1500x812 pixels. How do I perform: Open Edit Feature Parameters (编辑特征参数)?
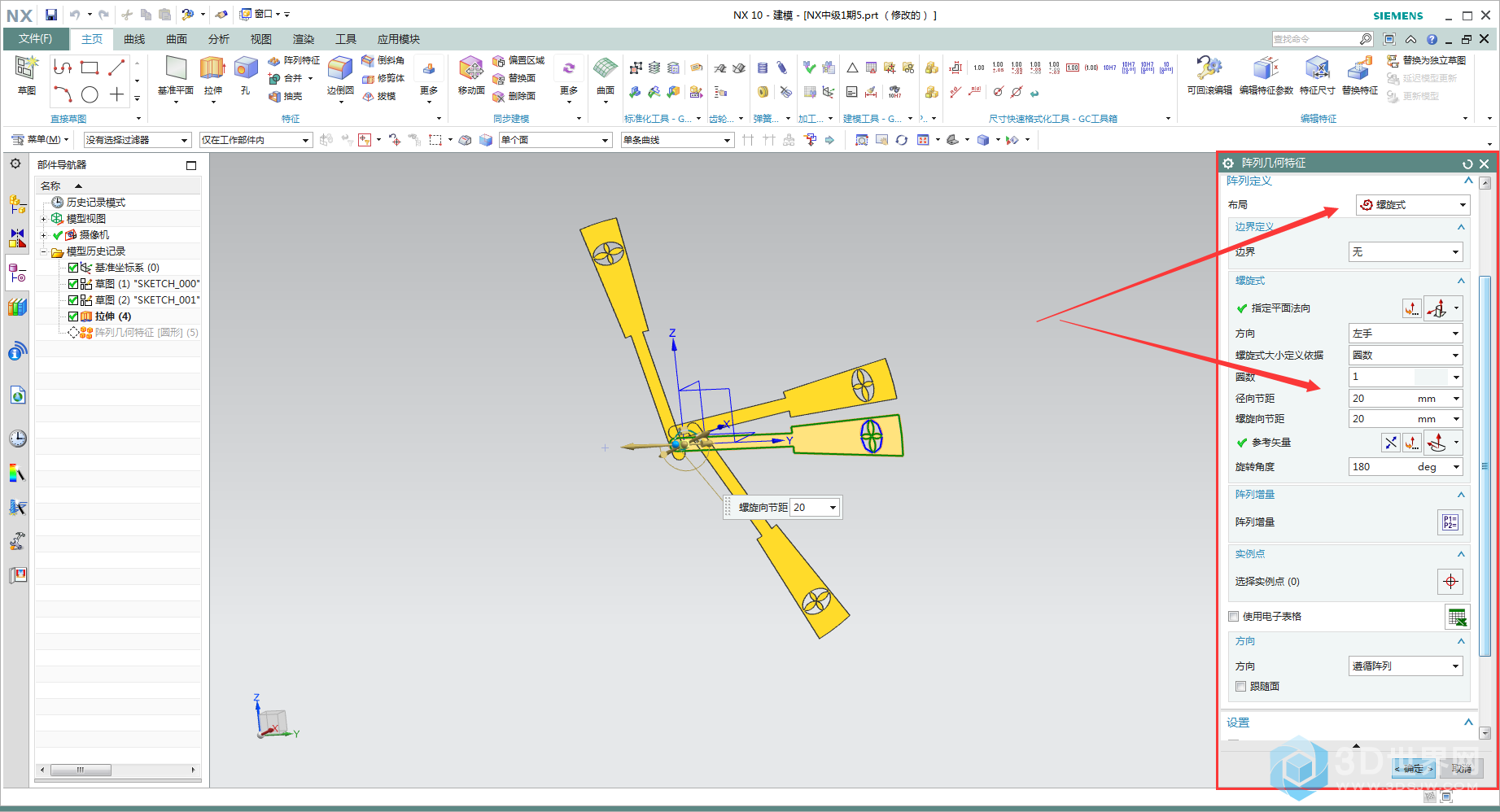coord(1266,75)
